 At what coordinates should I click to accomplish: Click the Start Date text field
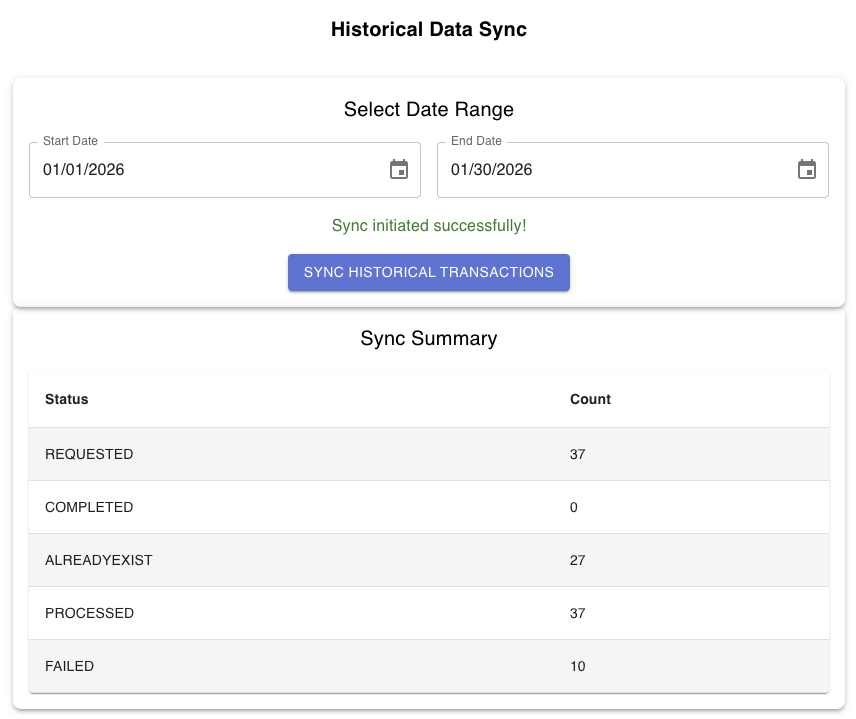point(200,170)
